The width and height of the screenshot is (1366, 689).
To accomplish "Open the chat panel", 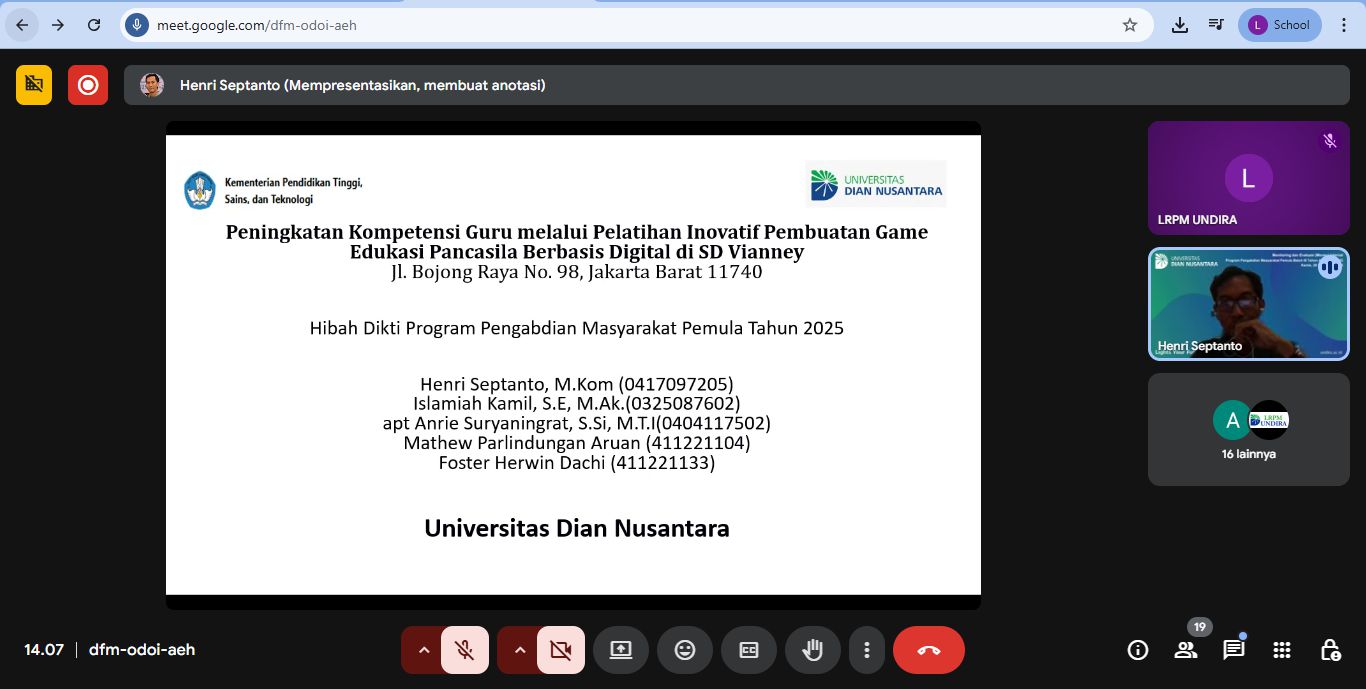I will tap(1234, 650).
